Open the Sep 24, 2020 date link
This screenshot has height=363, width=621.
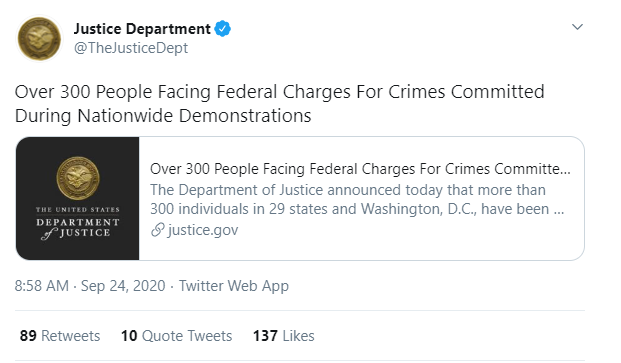pyautogui.click(x=123, y=285)
